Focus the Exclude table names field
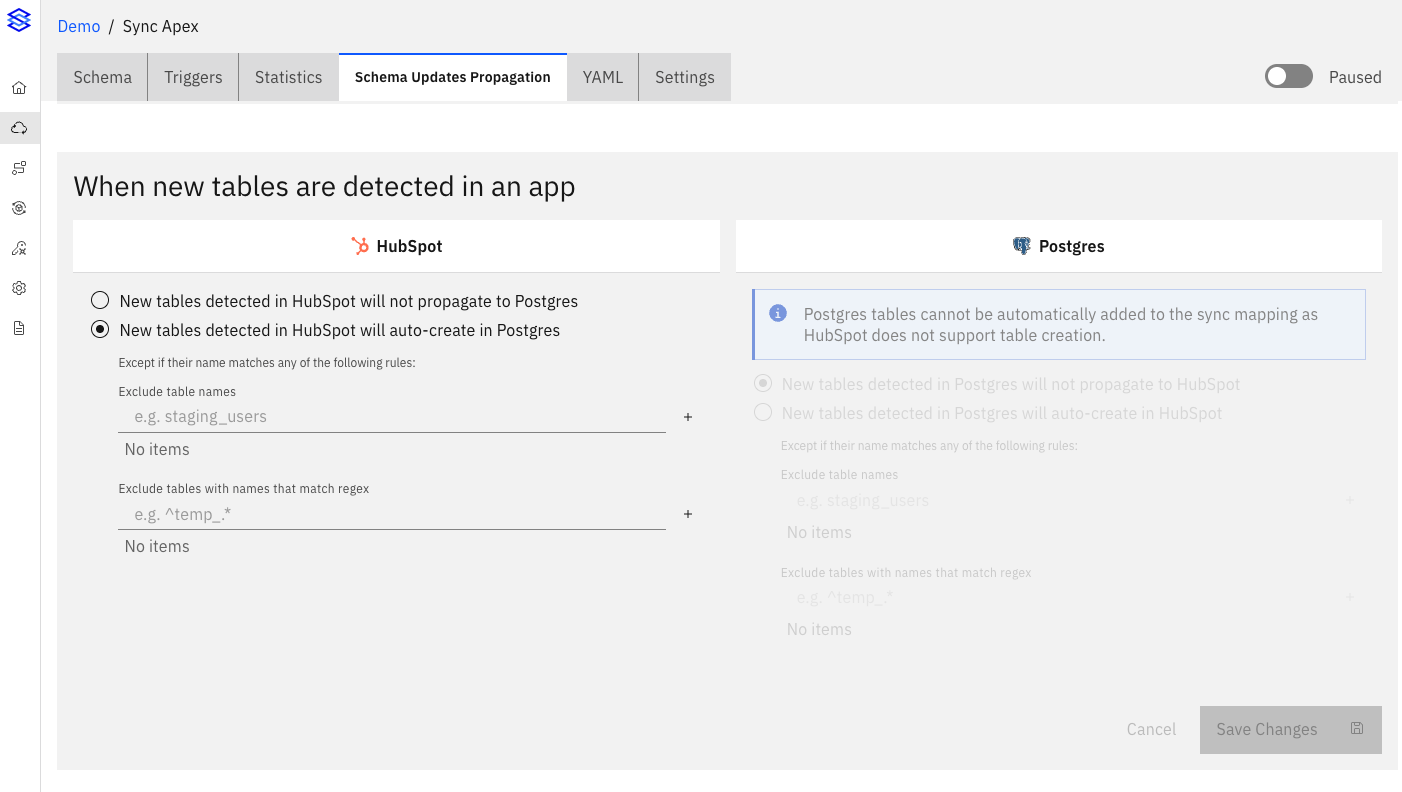 pyautogui.click(x=392, y=417)
